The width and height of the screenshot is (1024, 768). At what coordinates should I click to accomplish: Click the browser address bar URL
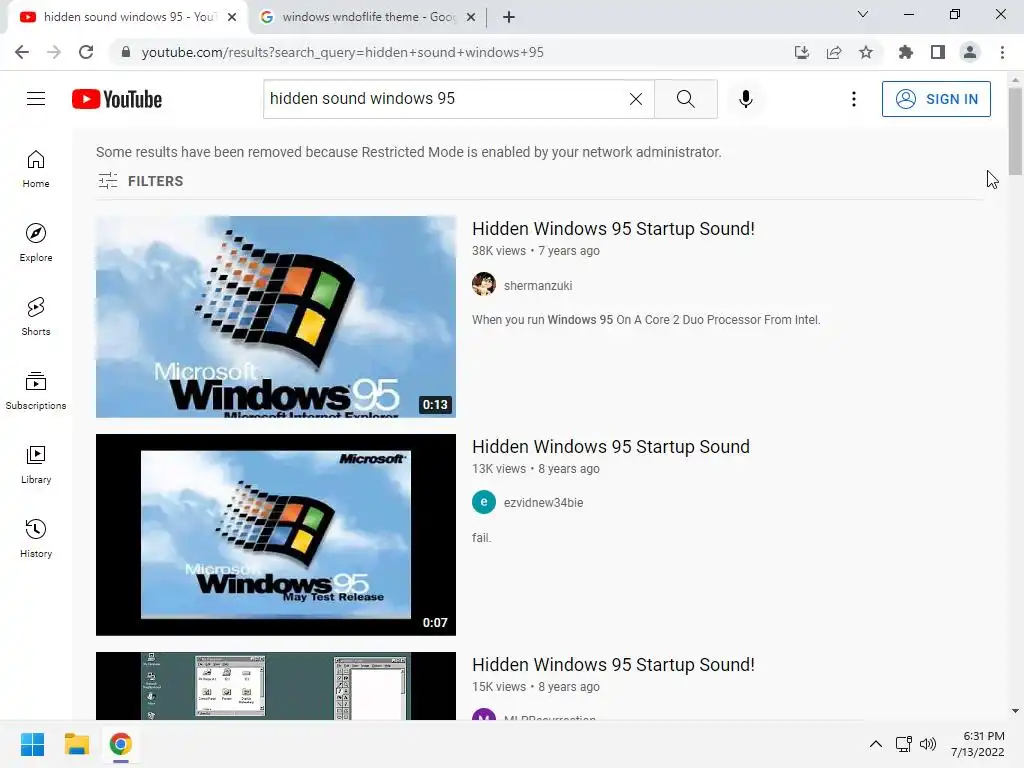click(x=342, y=52)
